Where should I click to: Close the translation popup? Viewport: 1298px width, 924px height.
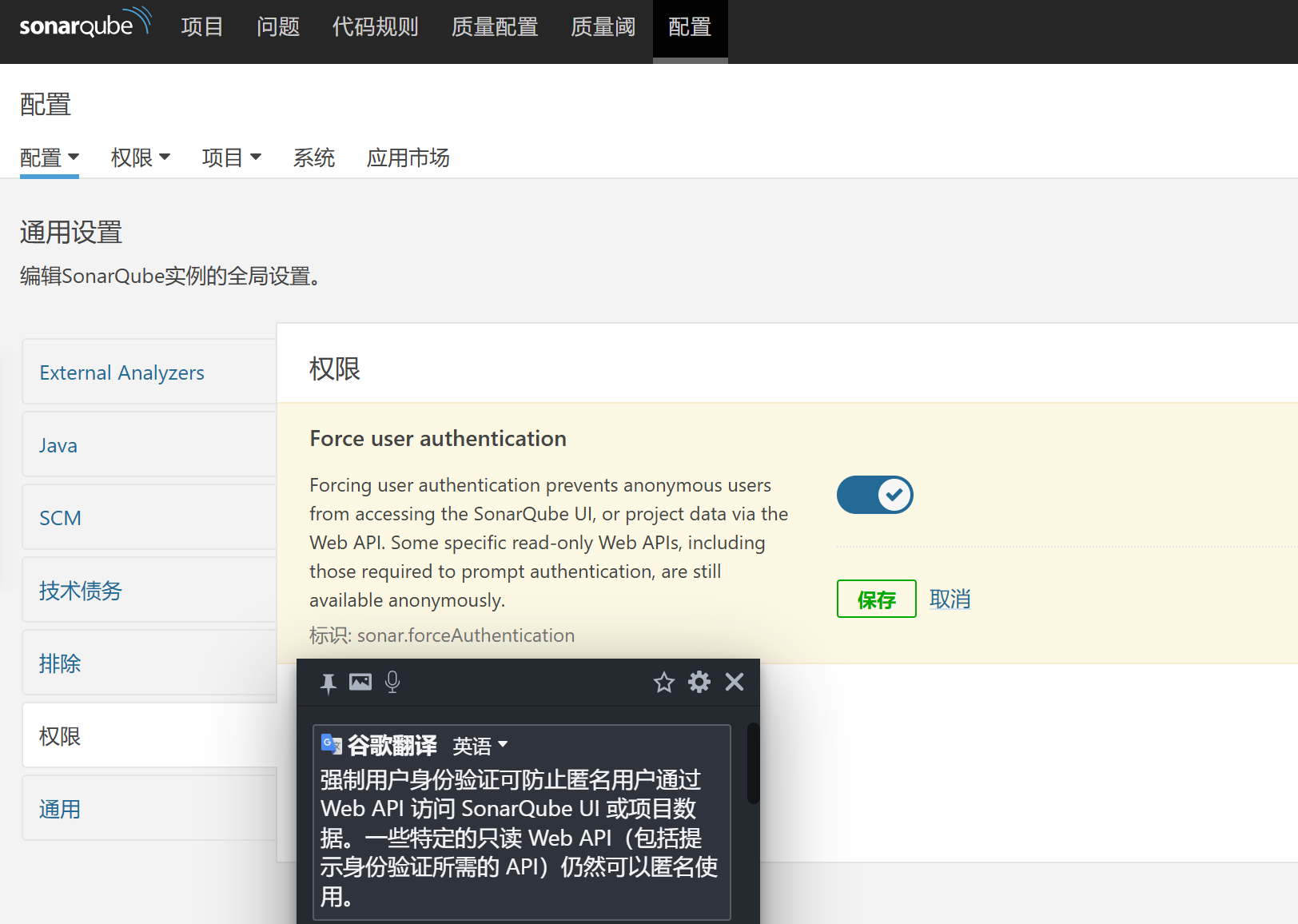(735, 682)
